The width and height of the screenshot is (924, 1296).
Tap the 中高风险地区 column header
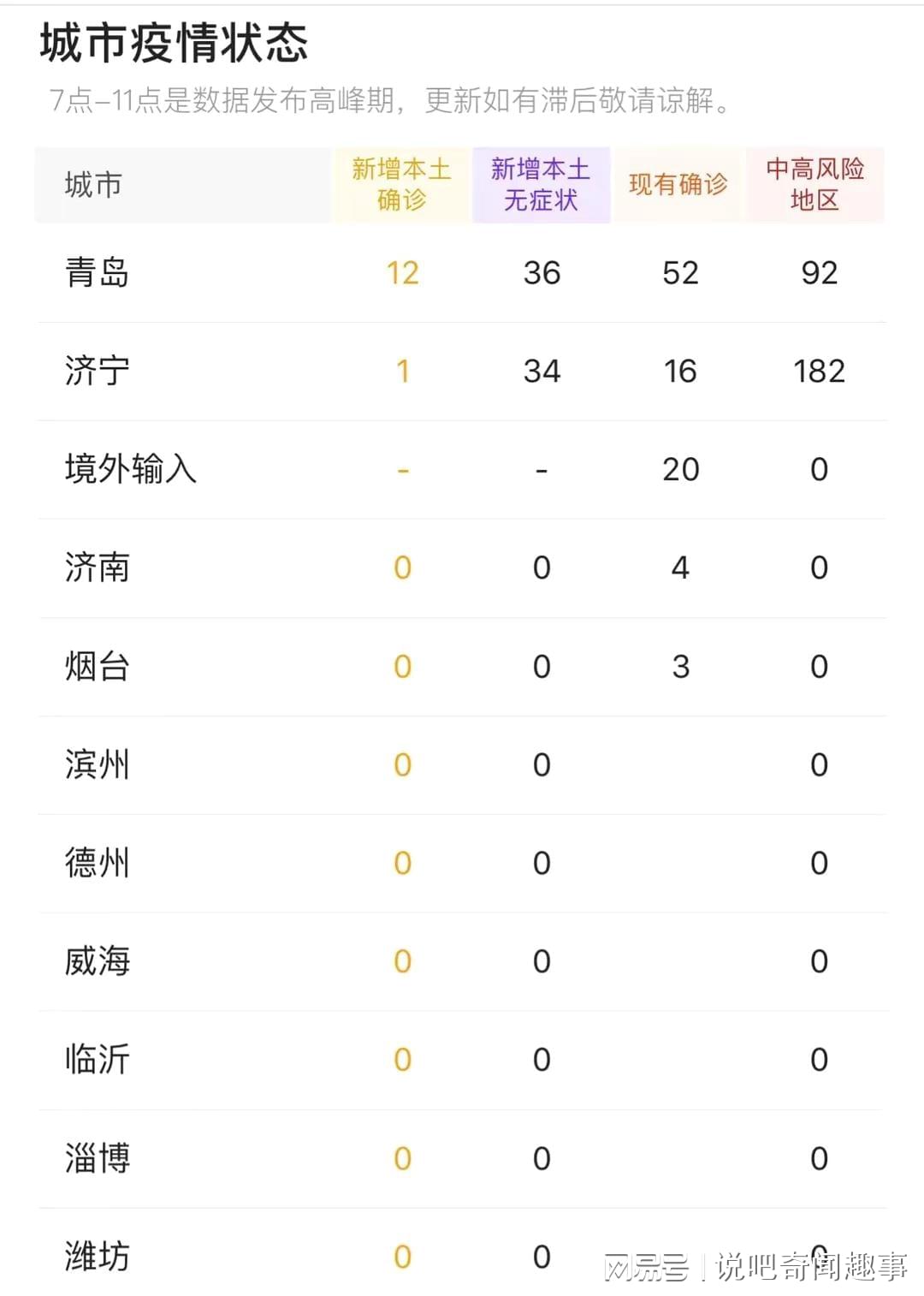click(x=814, y=185)
